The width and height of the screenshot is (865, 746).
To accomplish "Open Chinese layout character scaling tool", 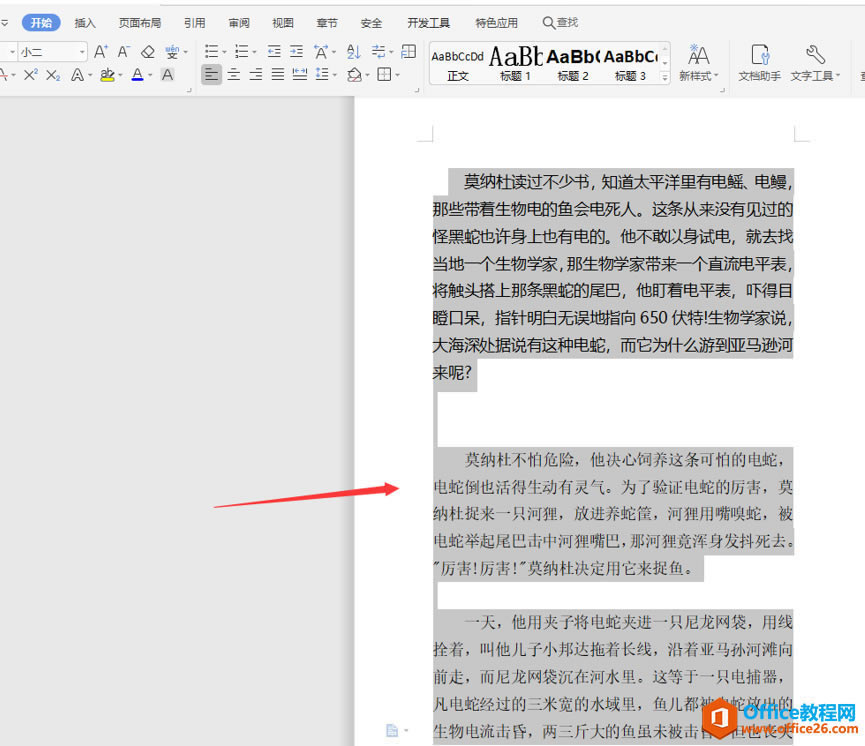I will point(321,52).
